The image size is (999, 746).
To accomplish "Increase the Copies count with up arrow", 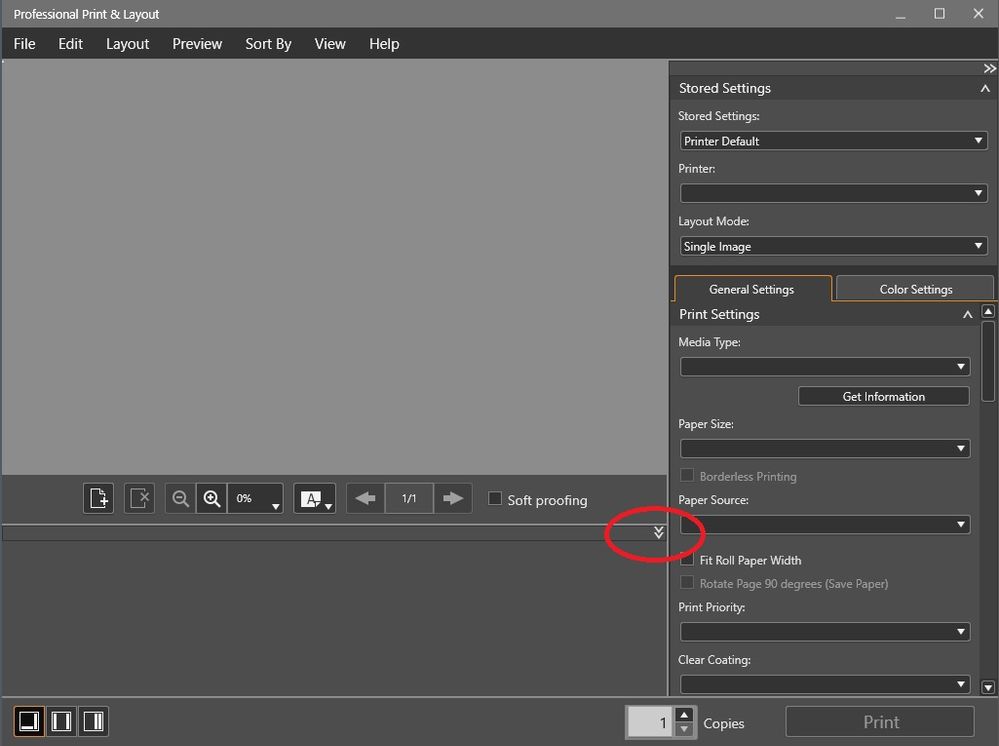I will coord(684,714).
